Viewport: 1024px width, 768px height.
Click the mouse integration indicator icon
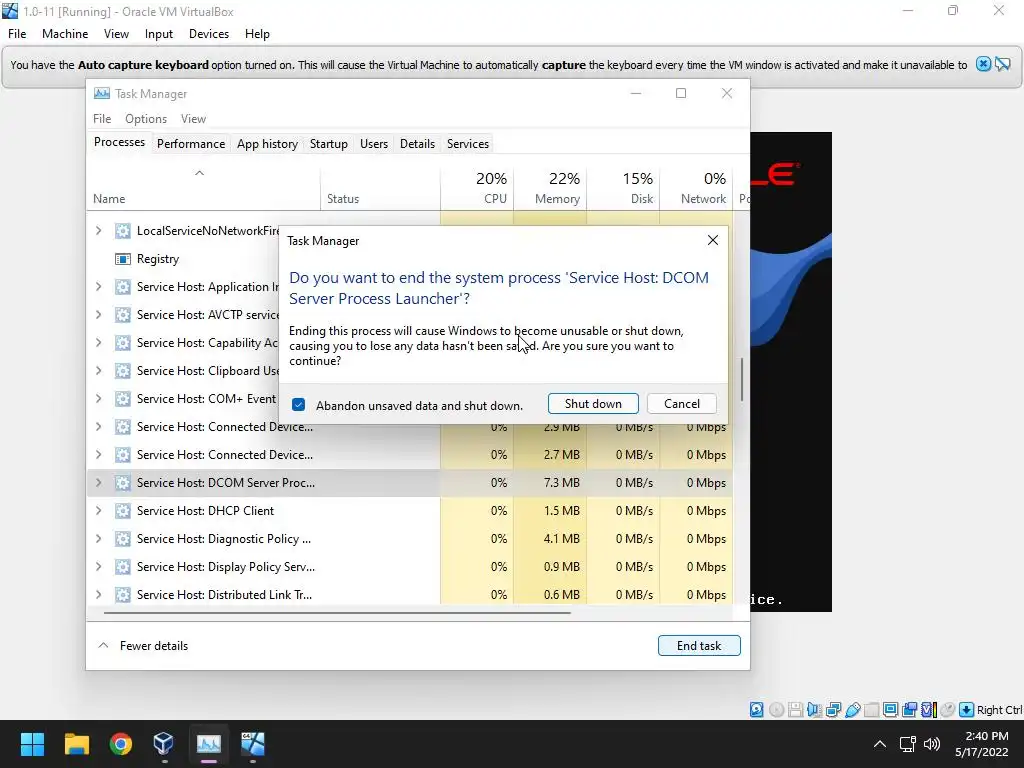click(x=948, y=709)
